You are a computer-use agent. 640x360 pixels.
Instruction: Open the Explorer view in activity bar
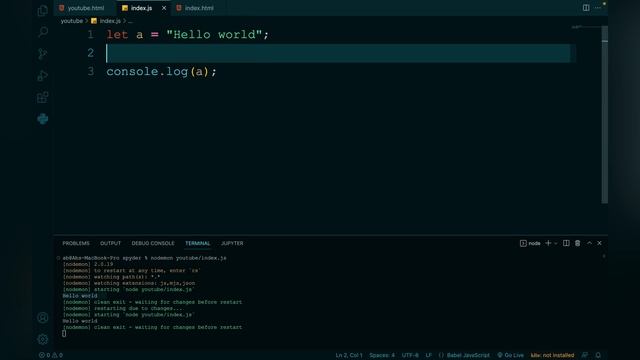[x=42, y=11]
